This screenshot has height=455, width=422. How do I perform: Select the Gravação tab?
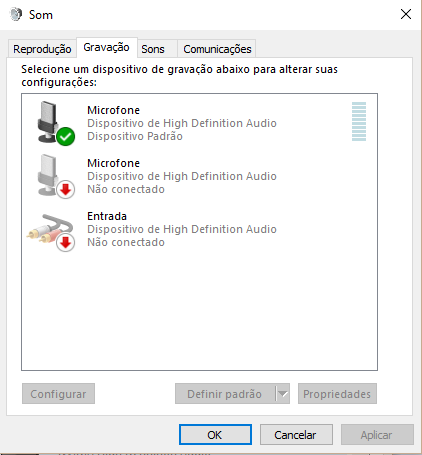pyautogui.click(x=106, y=47)
